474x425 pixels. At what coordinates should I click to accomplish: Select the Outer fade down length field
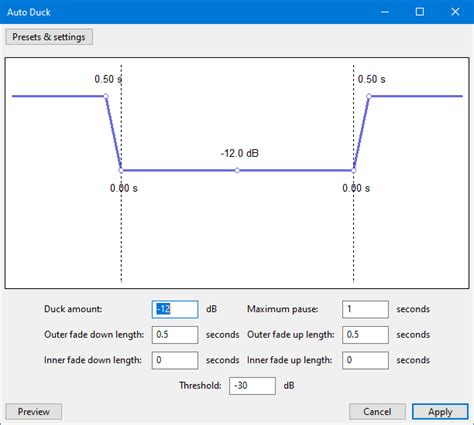click(x=175, y=335)
